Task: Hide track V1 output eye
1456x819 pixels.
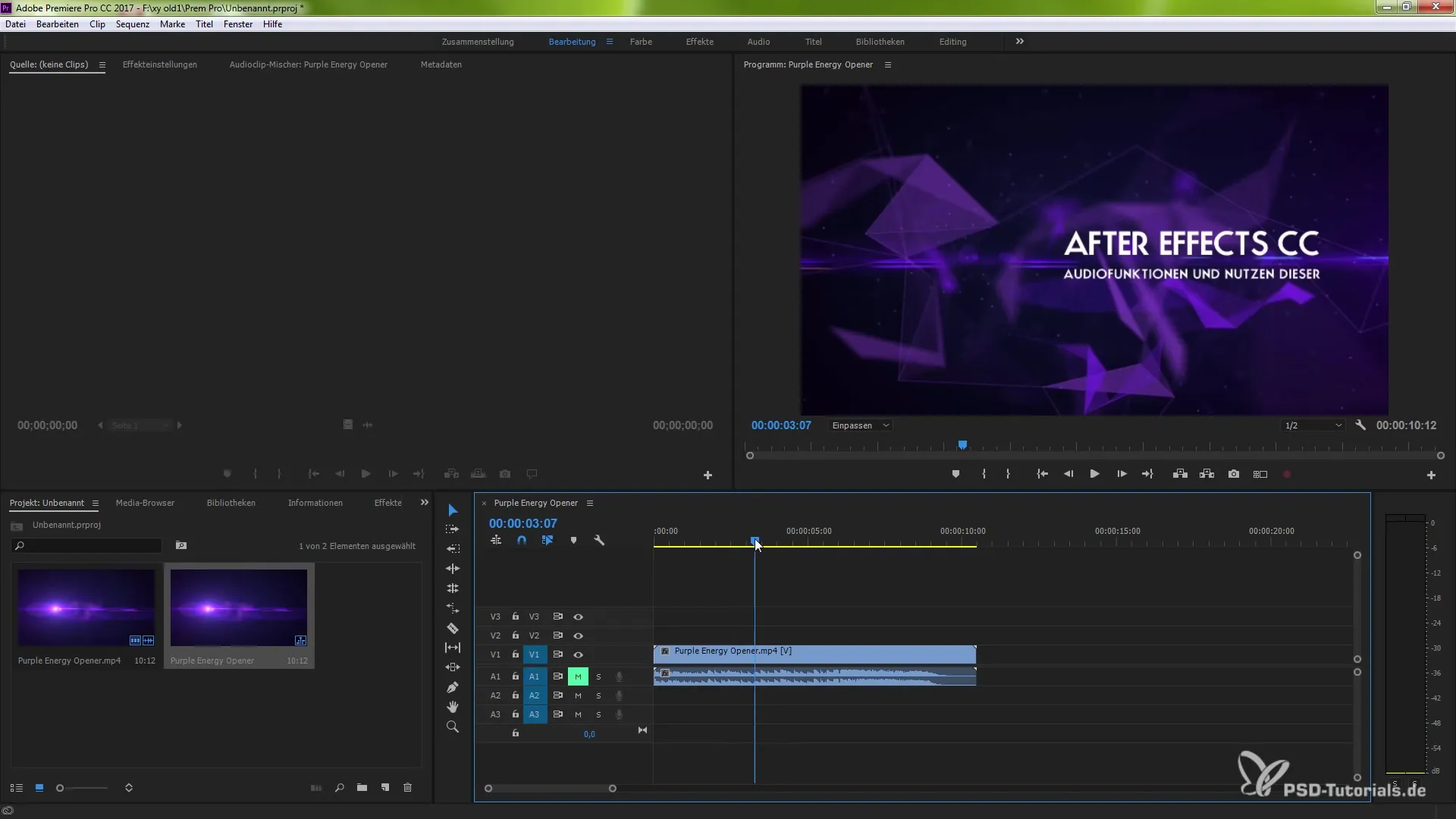Action: (579, 654)
